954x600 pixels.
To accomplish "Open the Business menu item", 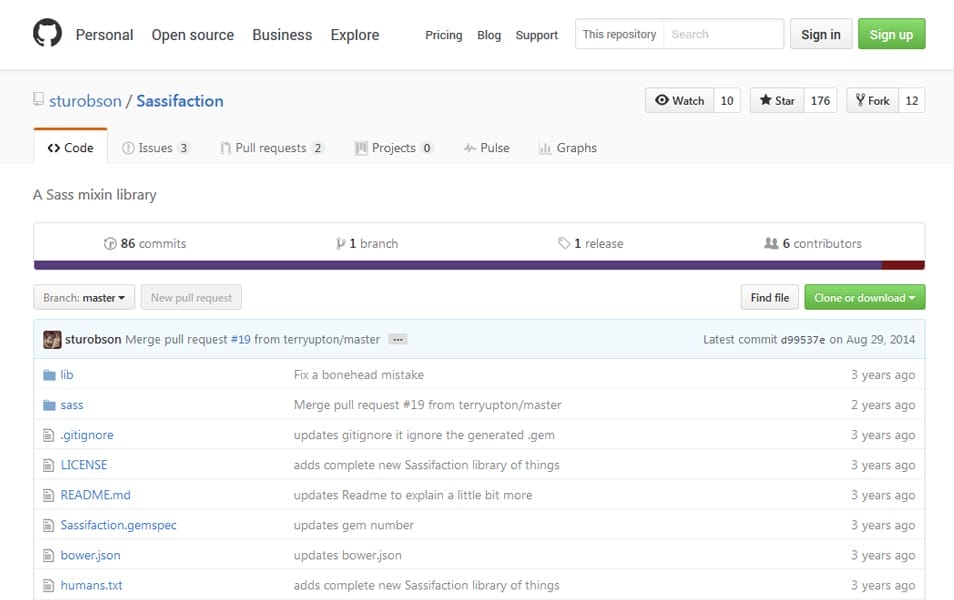I will (x=282, y=35).
